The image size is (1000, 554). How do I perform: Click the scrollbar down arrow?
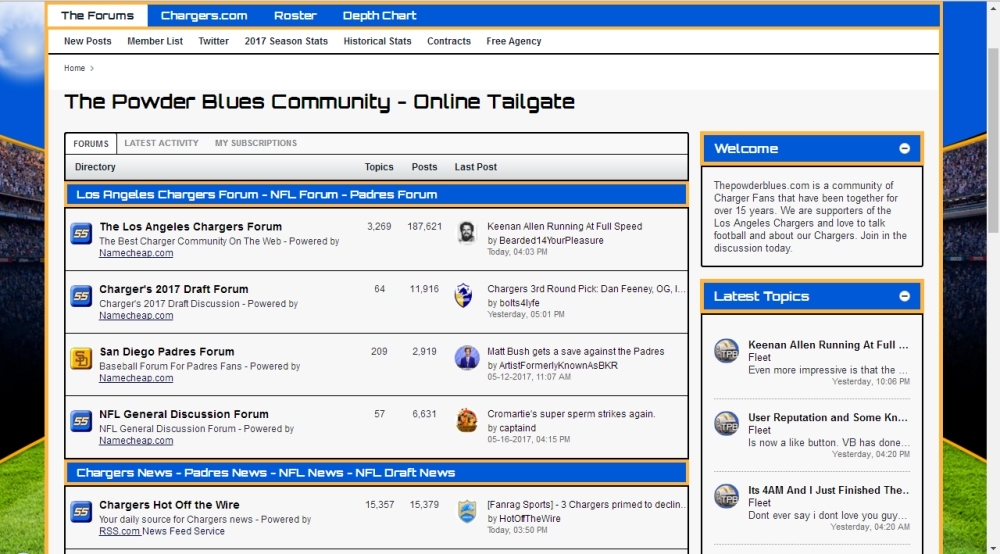(x=994, y=548)
